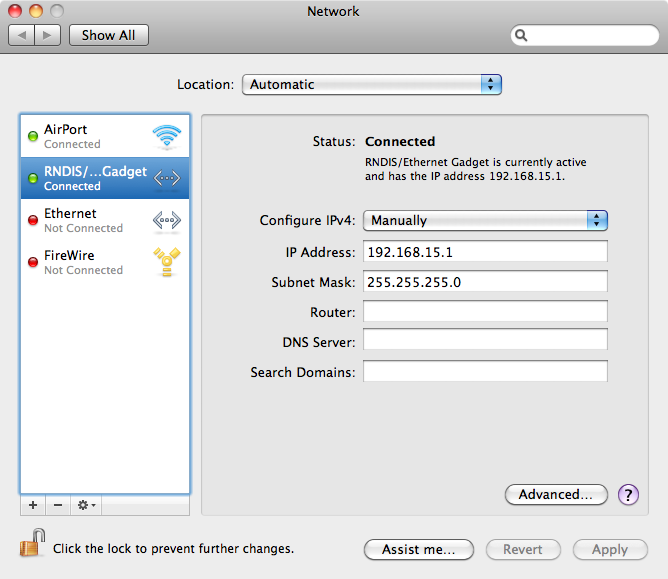Click the lock icon to prevent changes
668x579 pixels.
point(32,543)
